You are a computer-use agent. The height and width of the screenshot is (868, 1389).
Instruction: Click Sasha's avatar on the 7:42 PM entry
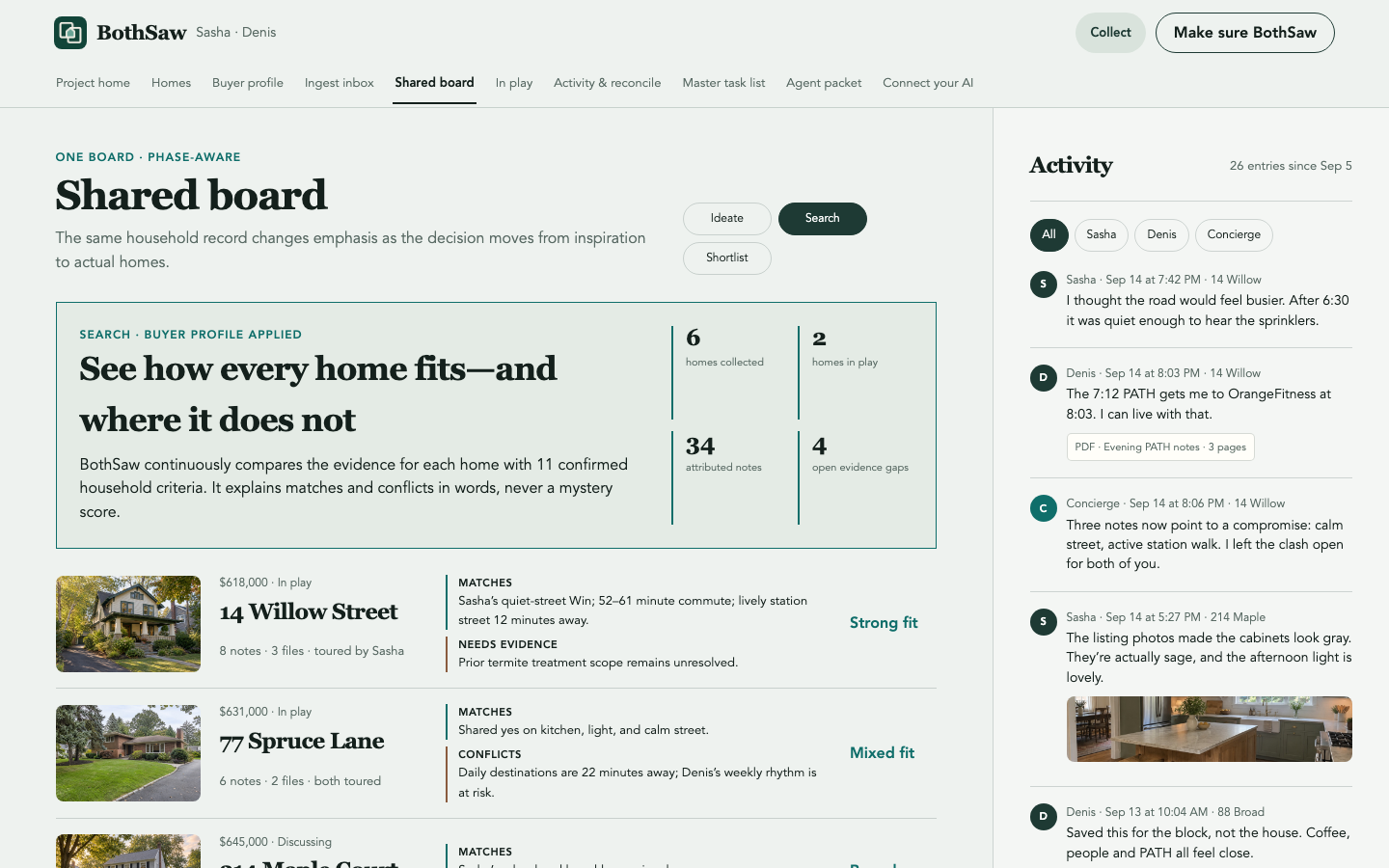click(1043, 285)
